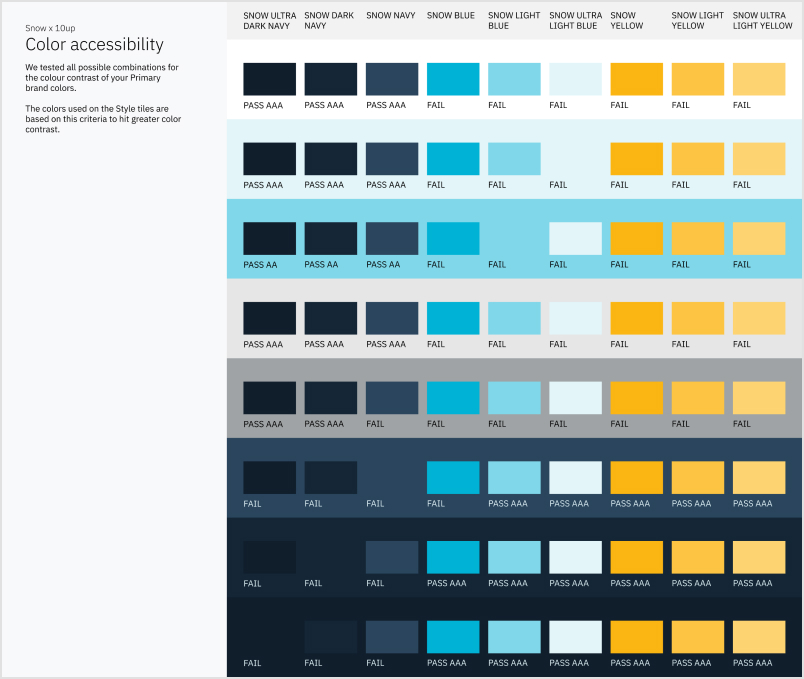The image size is (804, 679).
Task: Select the Snow Blue swatch on the dark navy row
Action: pos(452,477)
